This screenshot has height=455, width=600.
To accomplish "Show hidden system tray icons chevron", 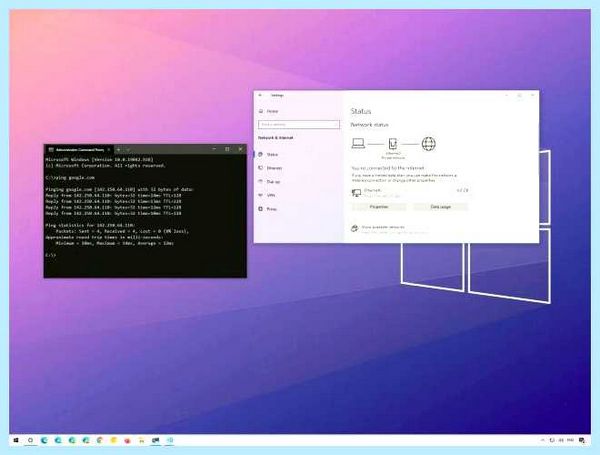I will 543,440.
